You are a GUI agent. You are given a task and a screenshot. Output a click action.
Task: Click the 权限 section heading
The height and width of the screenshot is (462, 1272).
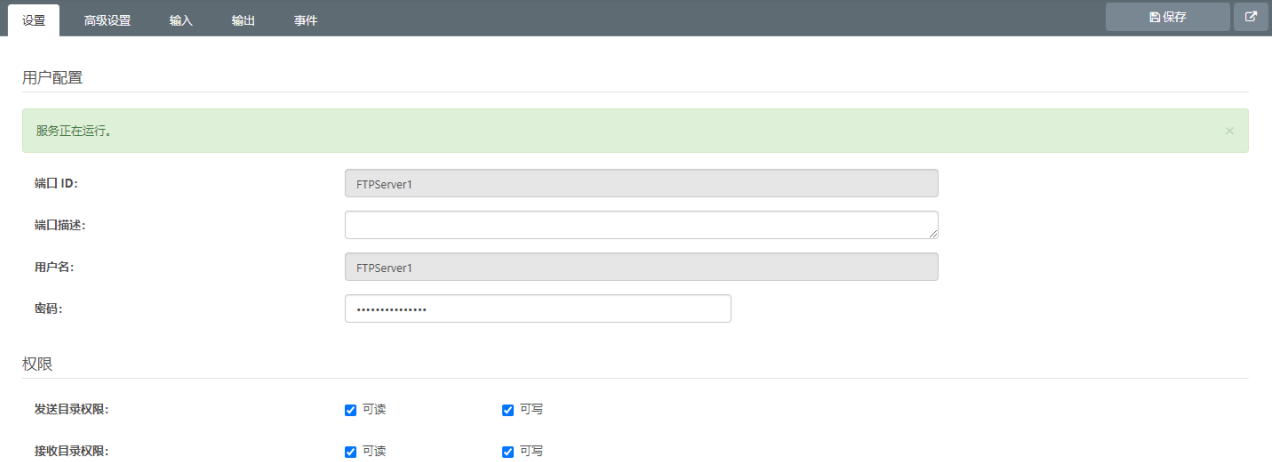click(38, 364)
